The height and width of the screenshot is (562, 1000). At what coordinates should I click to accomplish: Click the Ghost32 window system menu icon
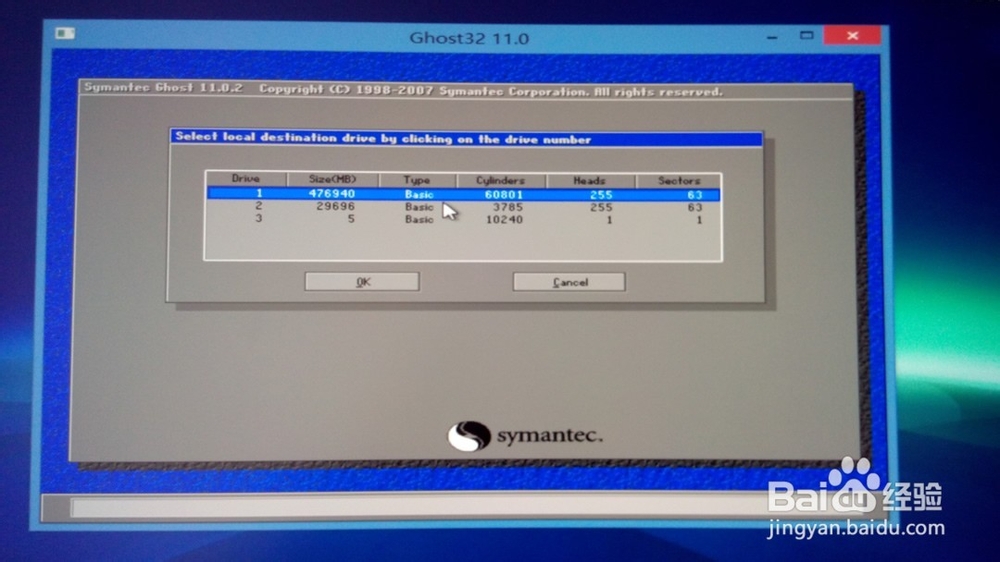(x=64, y=33)
